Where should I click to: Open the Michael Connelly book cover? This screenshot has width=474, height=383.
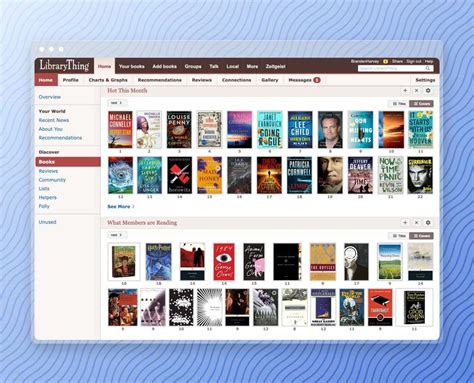click(120, 130)
